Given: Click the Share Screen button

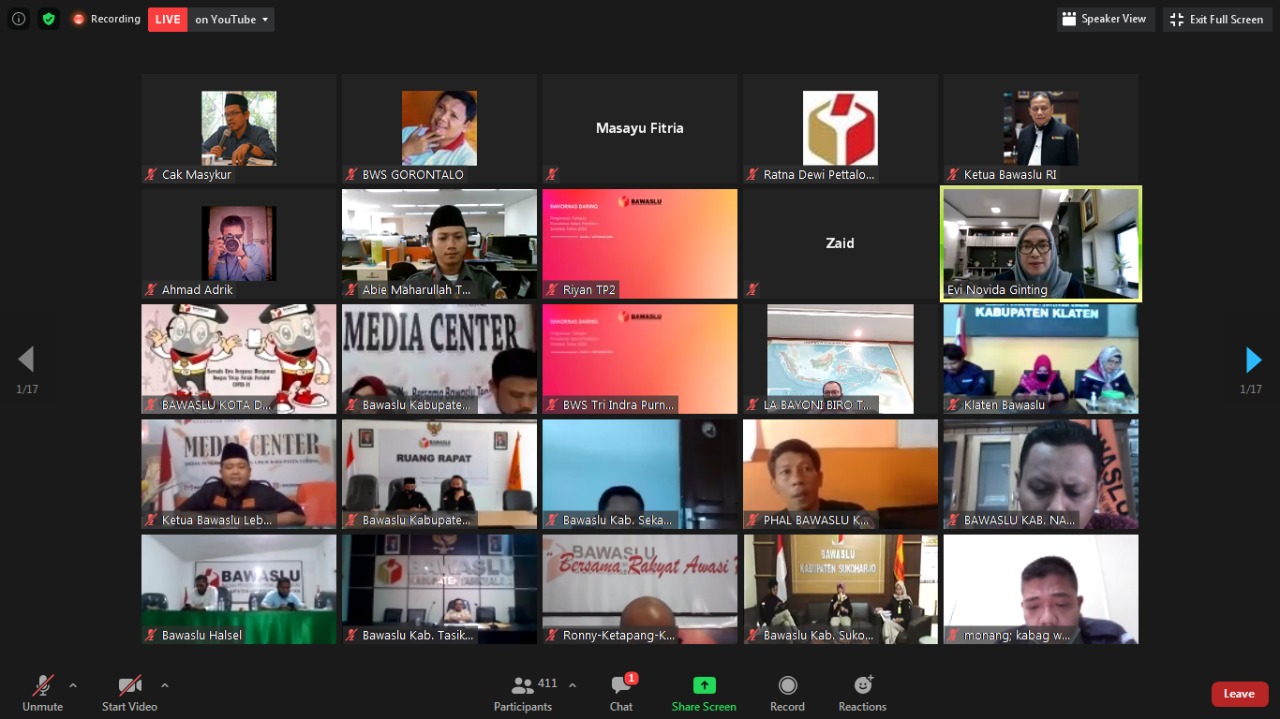Looking at the screenshot, I should point(704,694).
